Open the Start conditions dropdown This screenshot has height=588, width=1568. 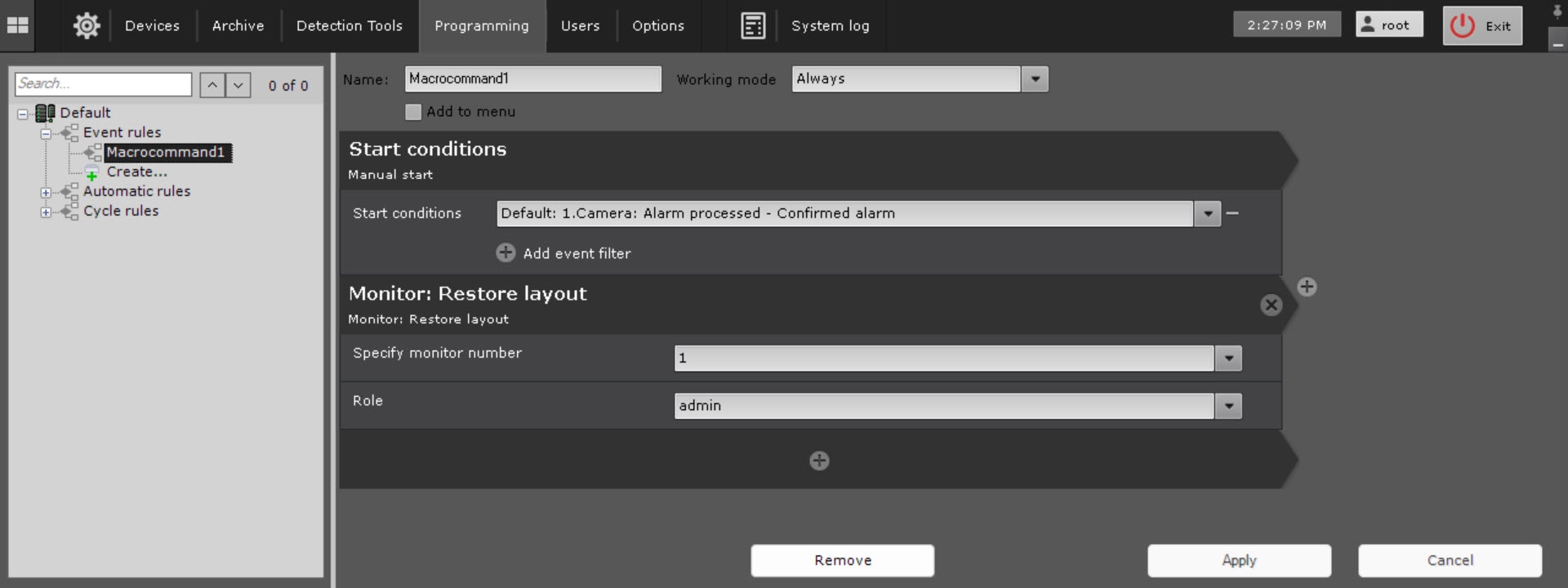[x=1207, y=214]
